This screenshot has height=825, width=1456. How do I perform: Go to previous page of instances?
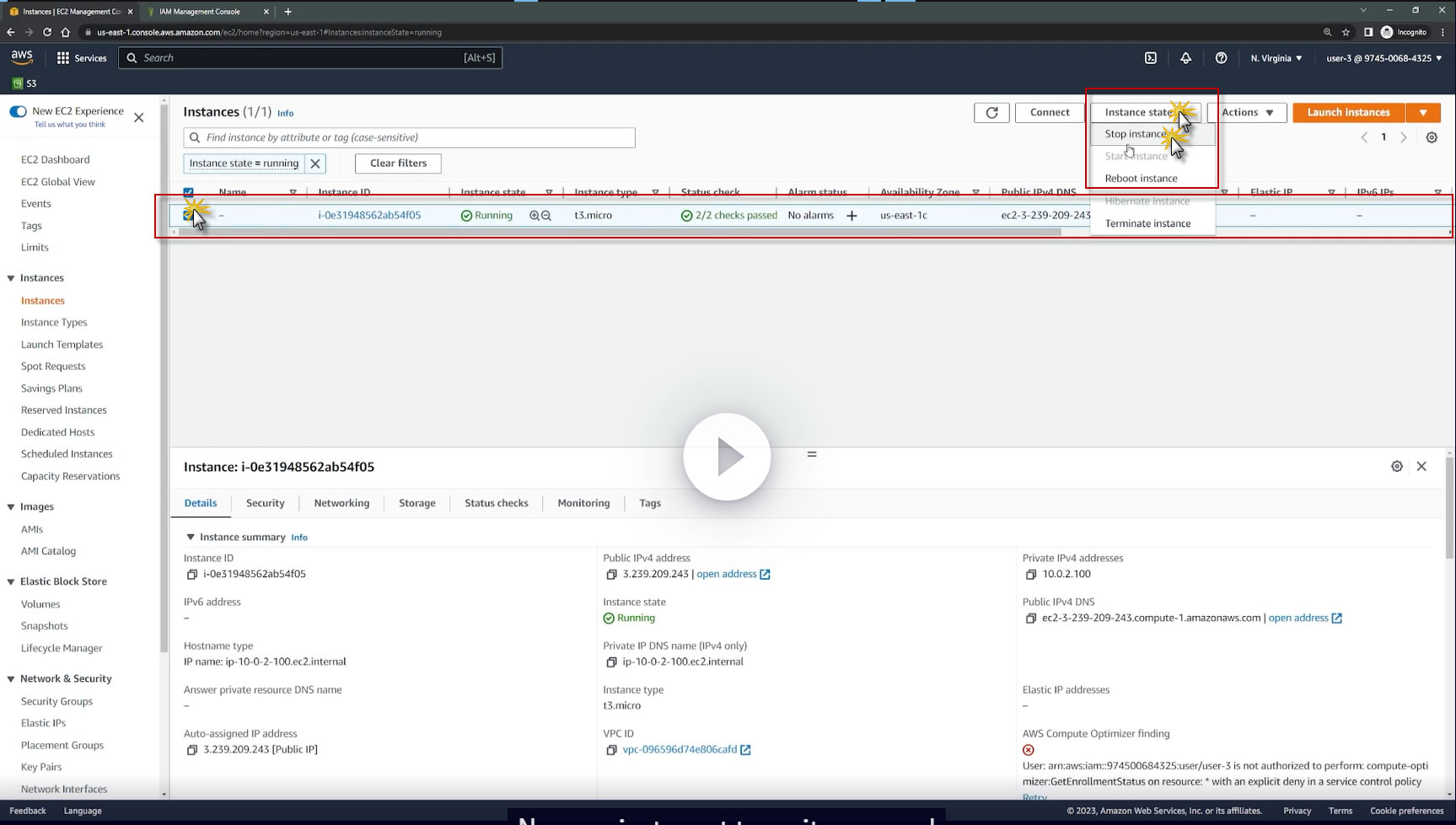click(1364, 137)
